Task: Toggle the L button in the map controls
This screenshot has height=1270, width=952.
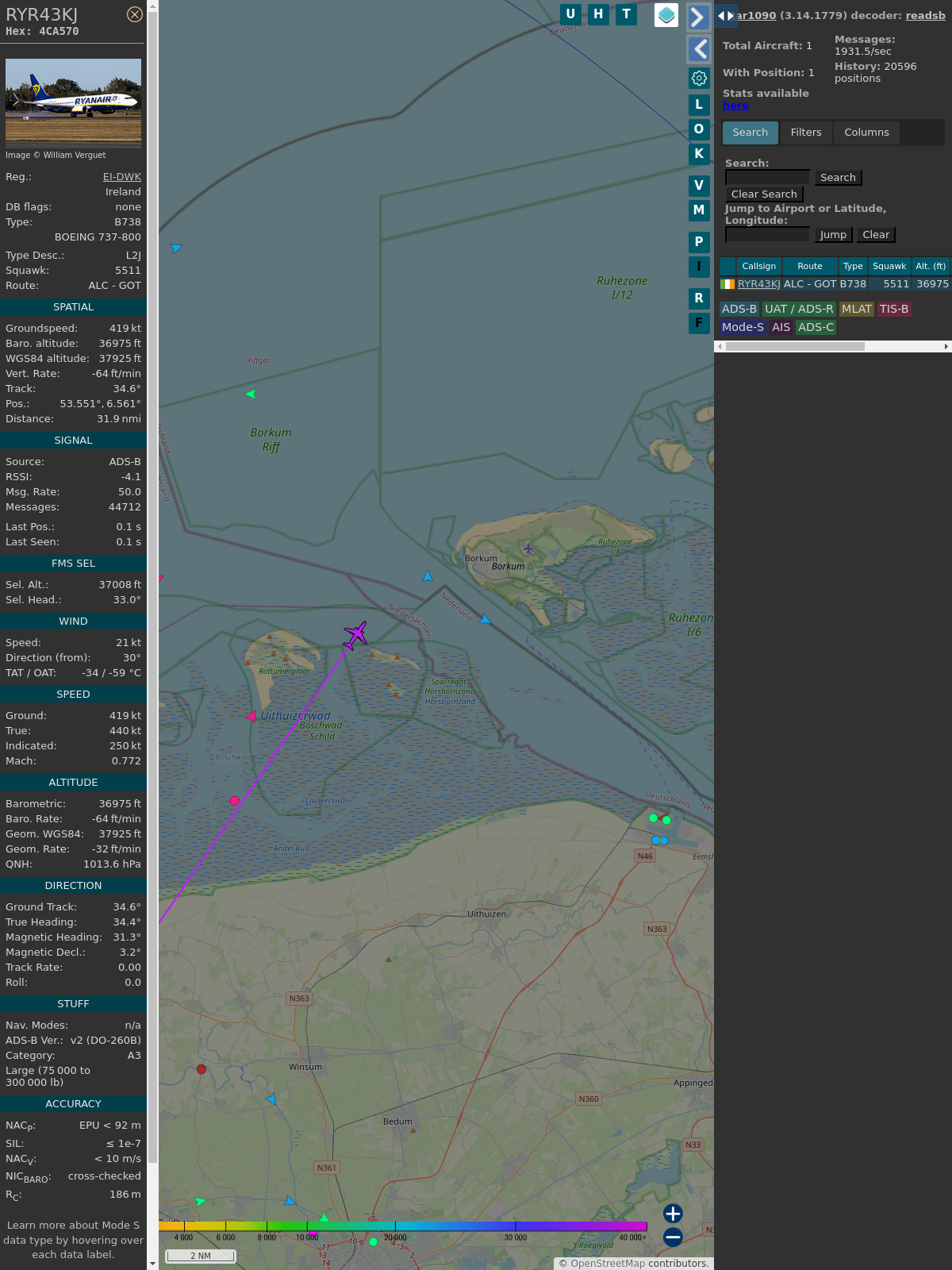Action: [x=699, y=105]
